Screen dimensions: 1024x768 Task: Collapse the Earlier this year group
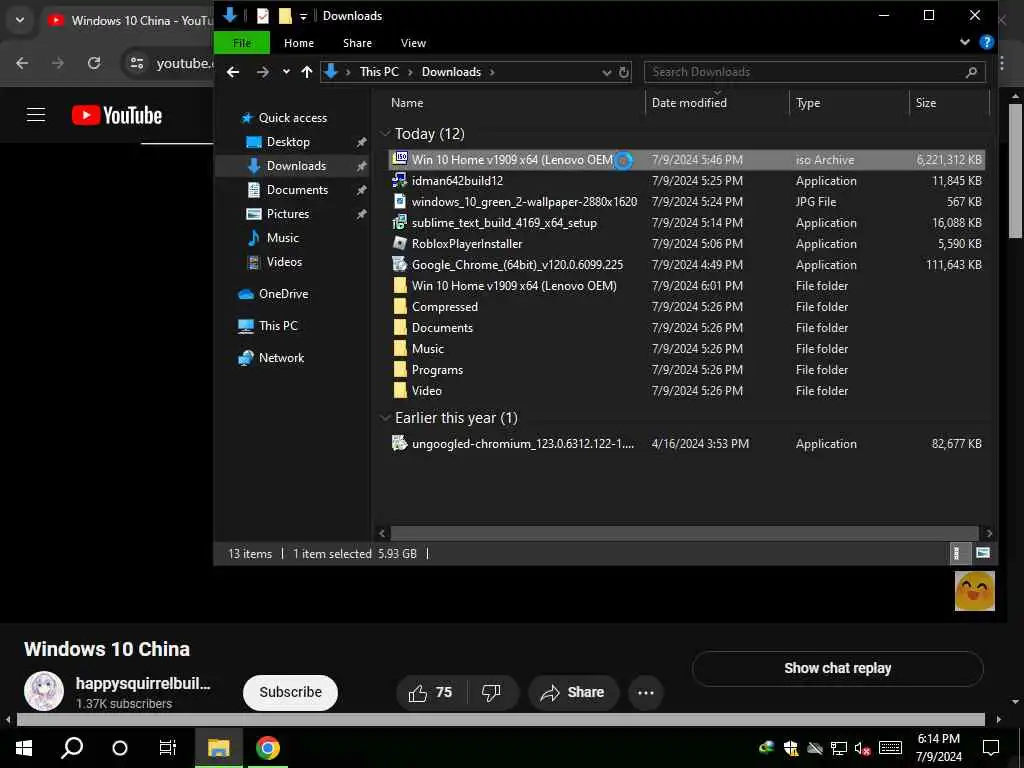[x=385, y=418]
